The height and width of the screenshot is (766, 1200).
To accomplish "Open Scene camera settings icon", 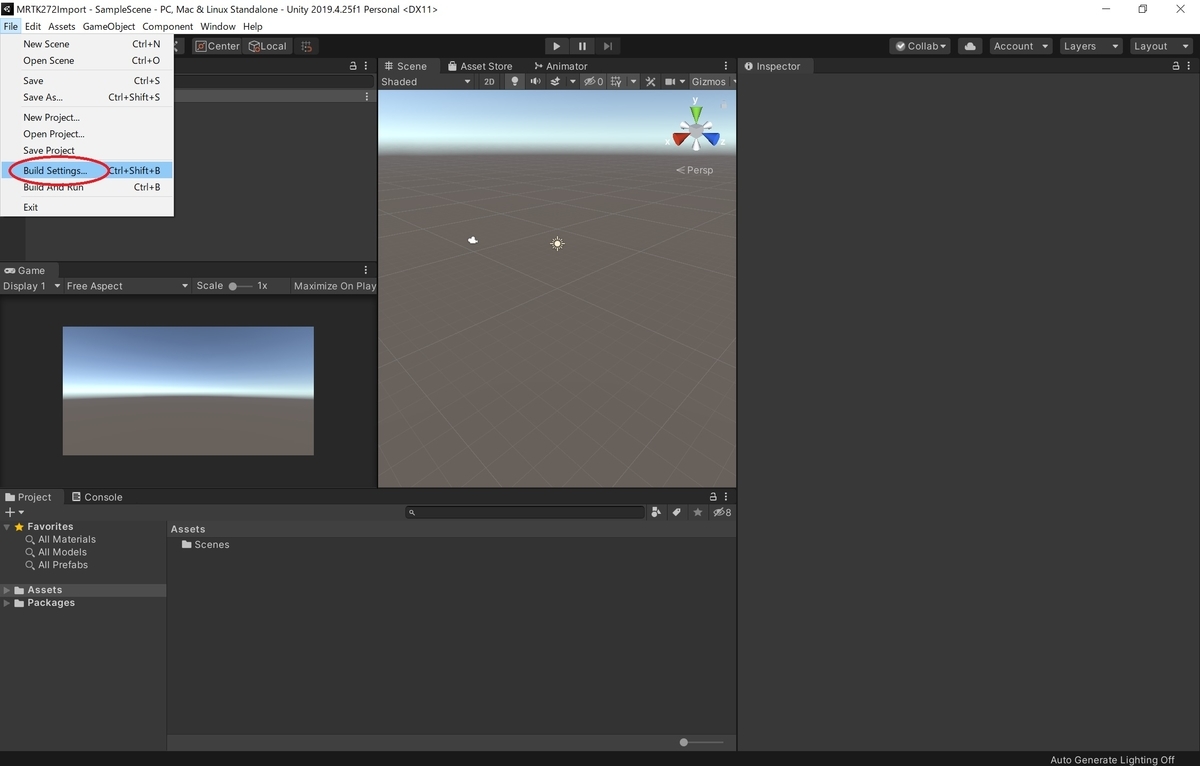I will 671,82.
